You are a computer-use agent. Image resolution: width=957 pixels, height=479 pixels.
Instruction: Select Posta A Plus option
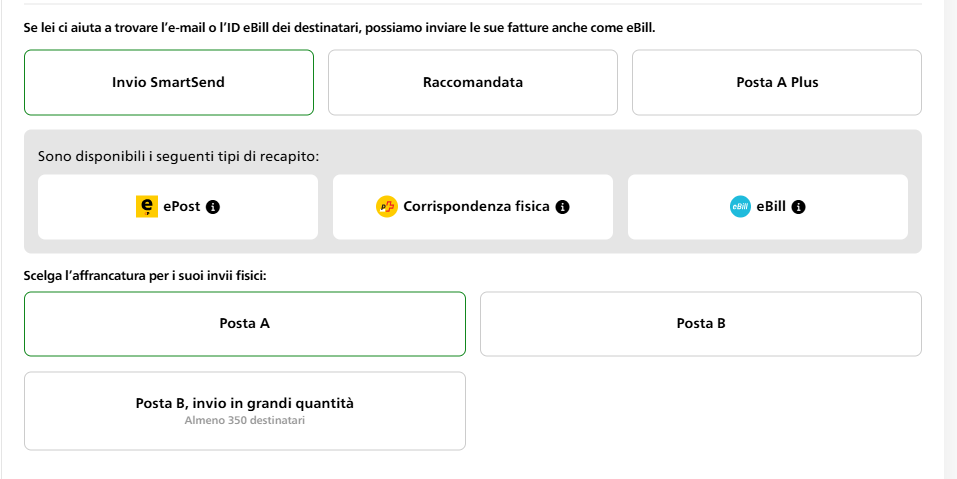(776, 82)
